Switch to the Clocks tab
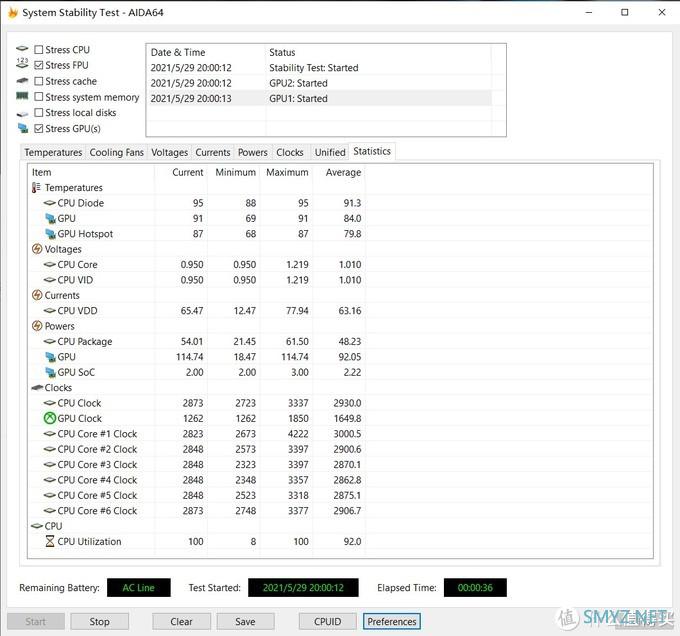680x636 pixels. click(290, 152)
